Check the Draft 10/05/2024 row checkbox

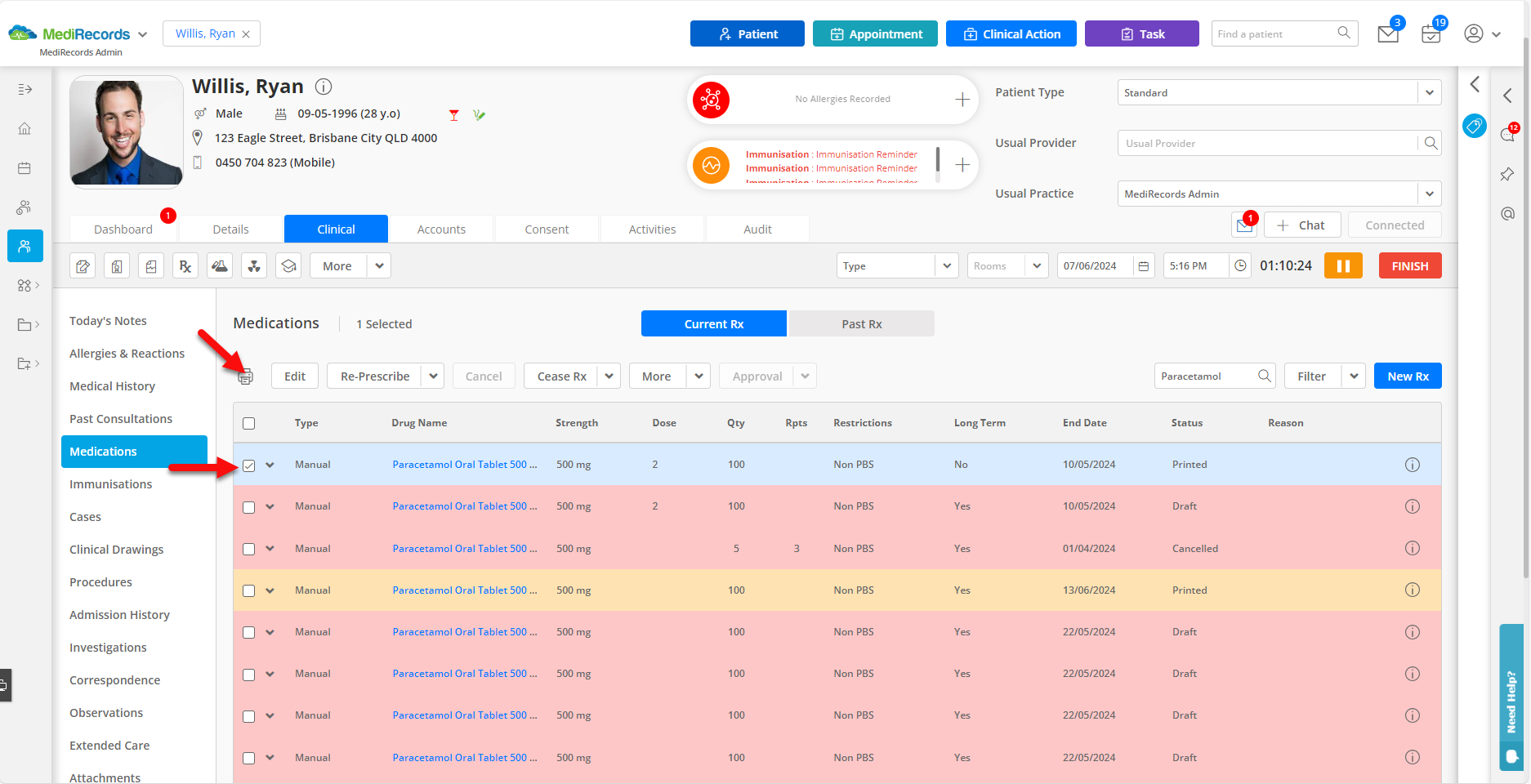tap(249, 507)
